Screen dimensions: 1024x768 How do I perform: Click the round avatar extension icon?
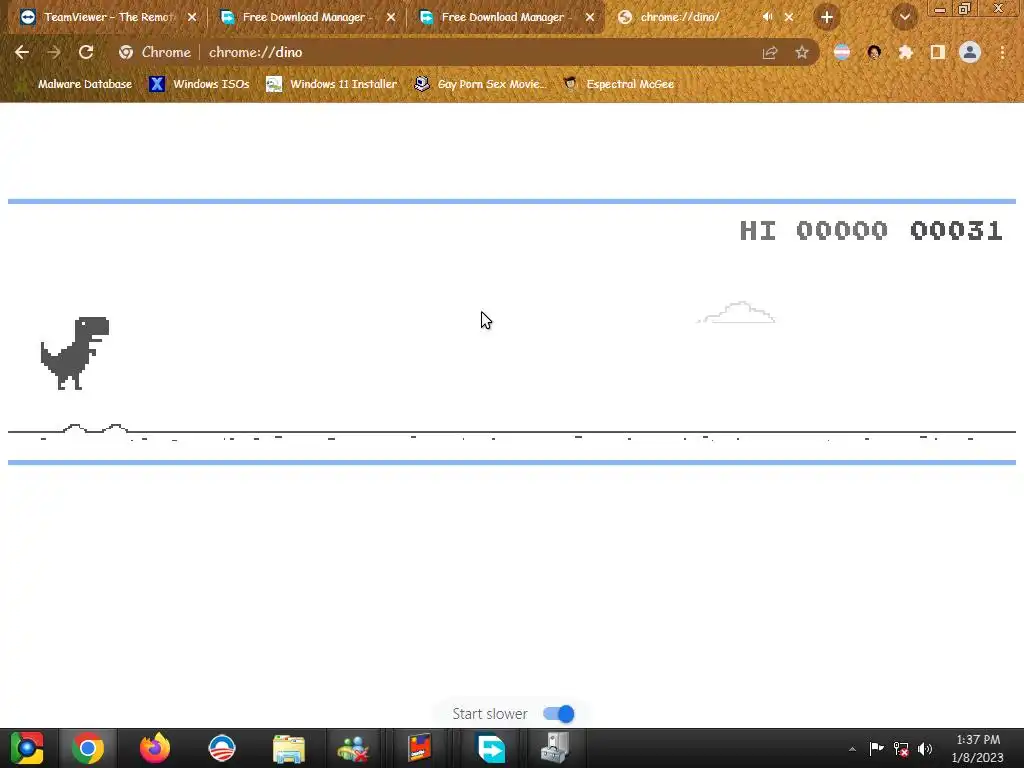click(874, 52)
